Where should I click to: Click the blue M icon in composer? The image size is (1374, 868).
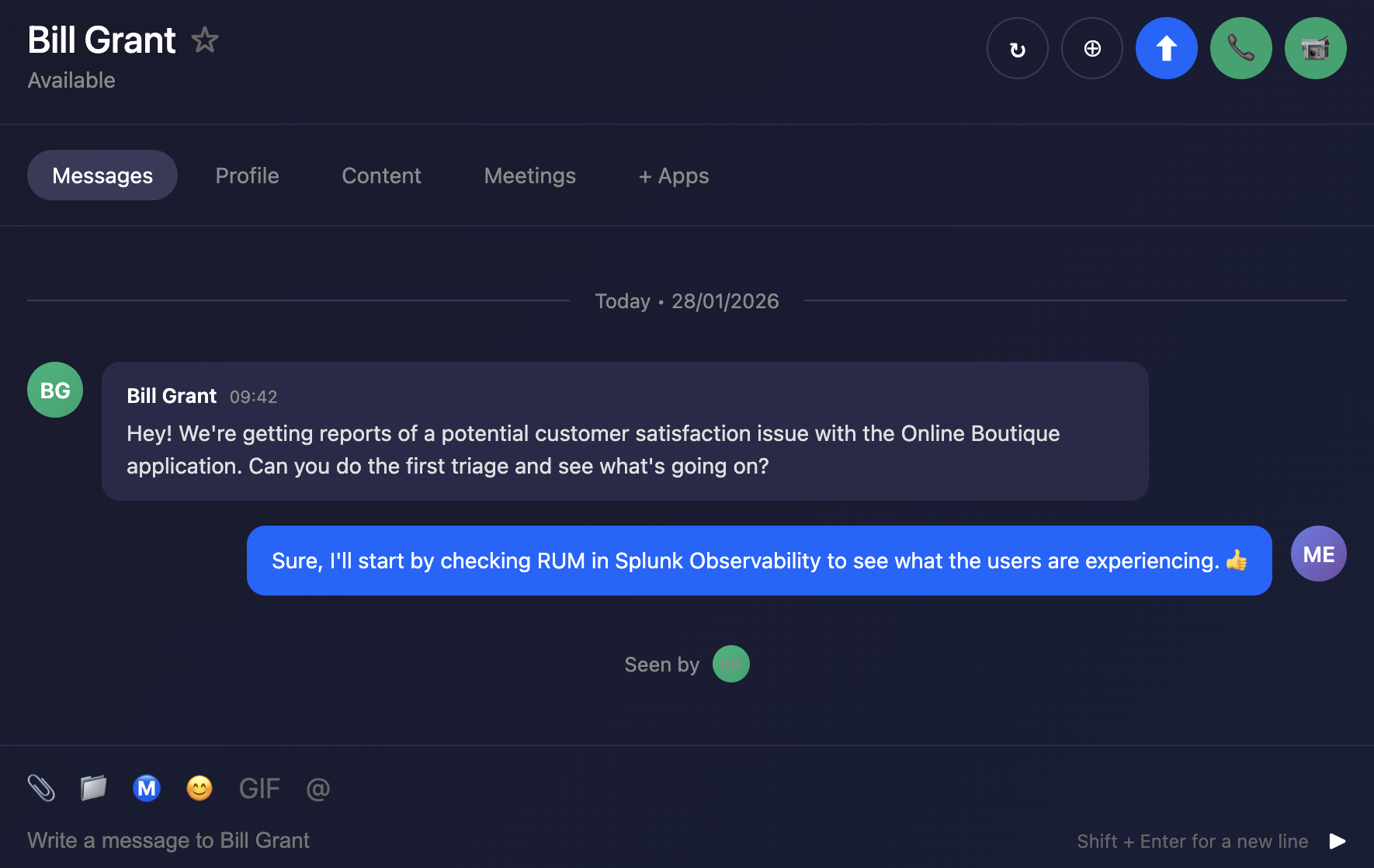coord(147,788)
